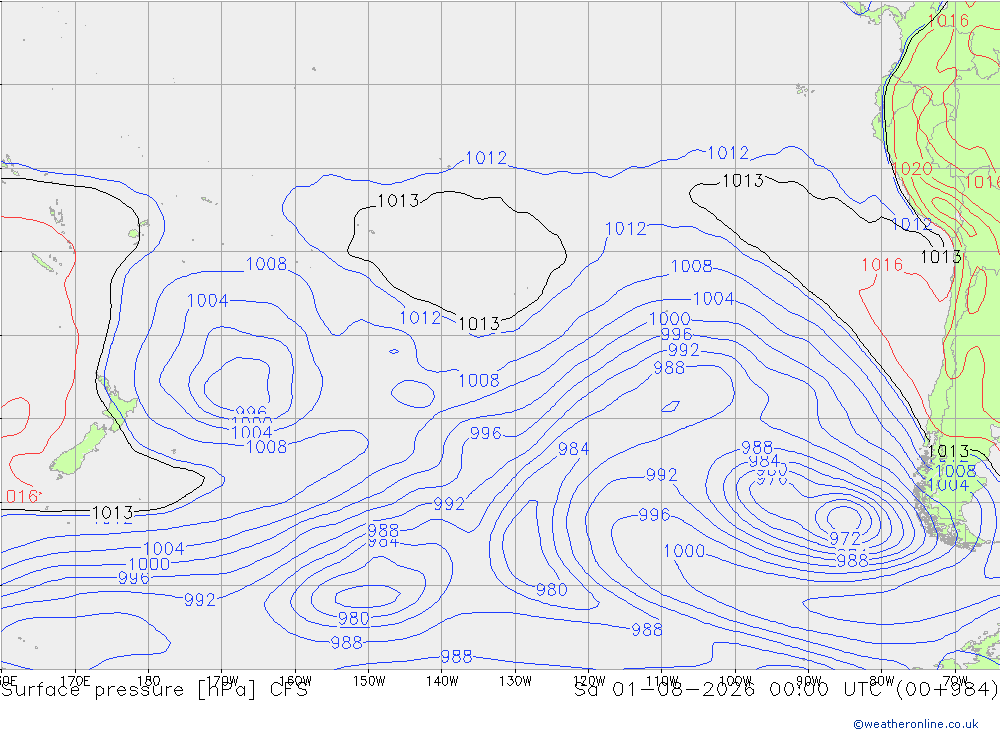Click the 992 label at left bottom

[200, 600]
